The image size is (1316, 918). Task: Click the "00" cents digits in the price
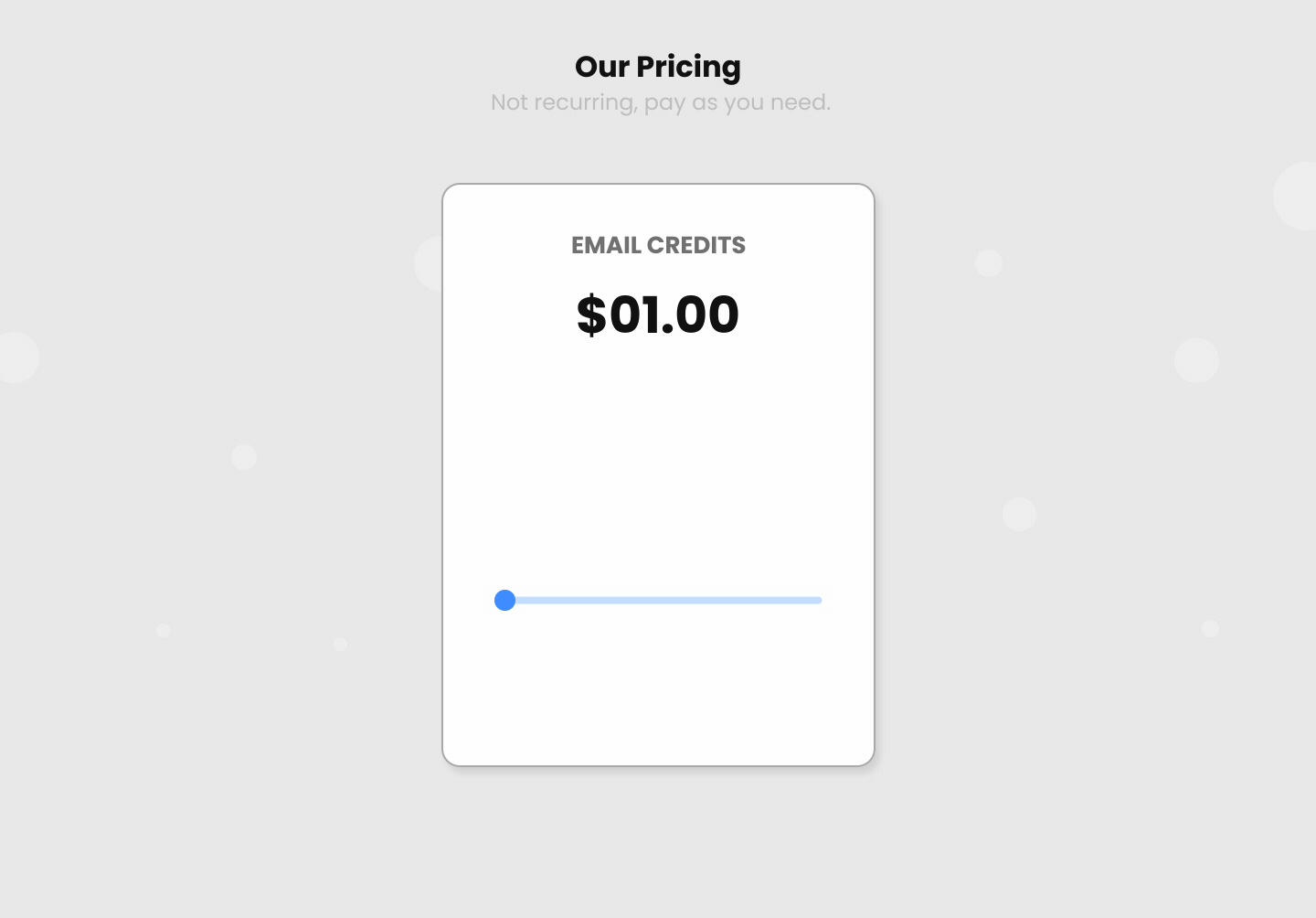[707, 315]
